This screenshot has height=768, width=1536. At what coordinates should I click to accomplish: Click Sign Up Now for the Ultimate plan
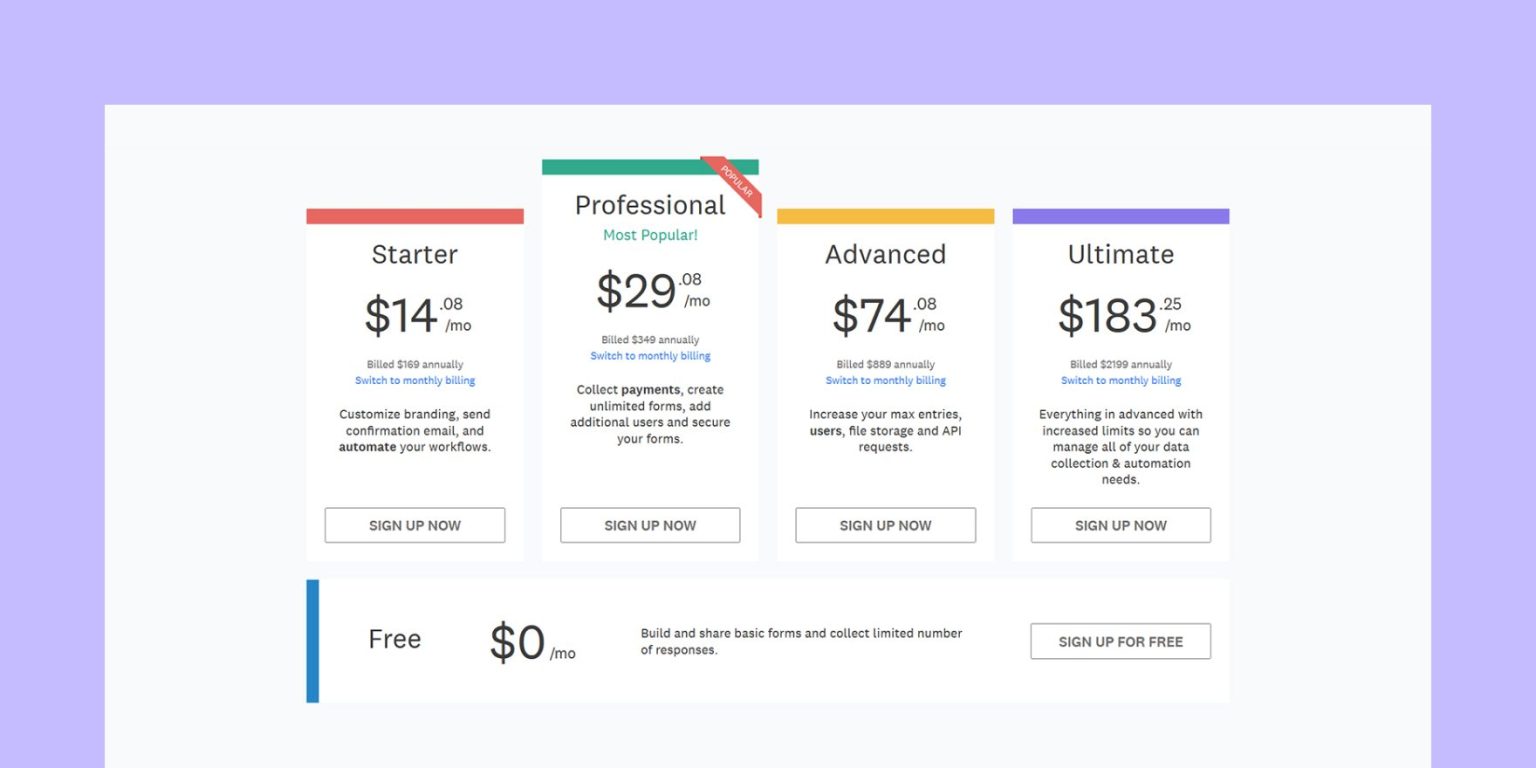coord(1120,525)
